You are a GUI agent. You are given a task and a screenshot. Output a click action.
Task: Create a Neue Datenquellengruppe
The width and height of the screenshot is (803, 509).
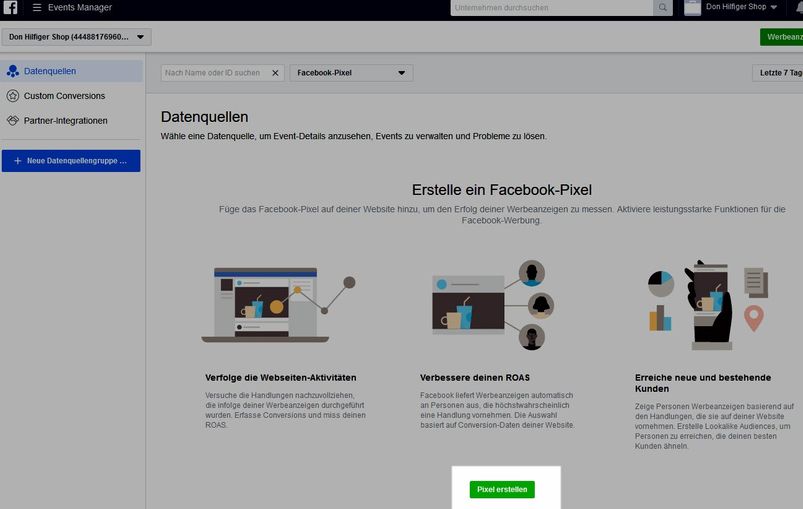(x=71, y=161)
